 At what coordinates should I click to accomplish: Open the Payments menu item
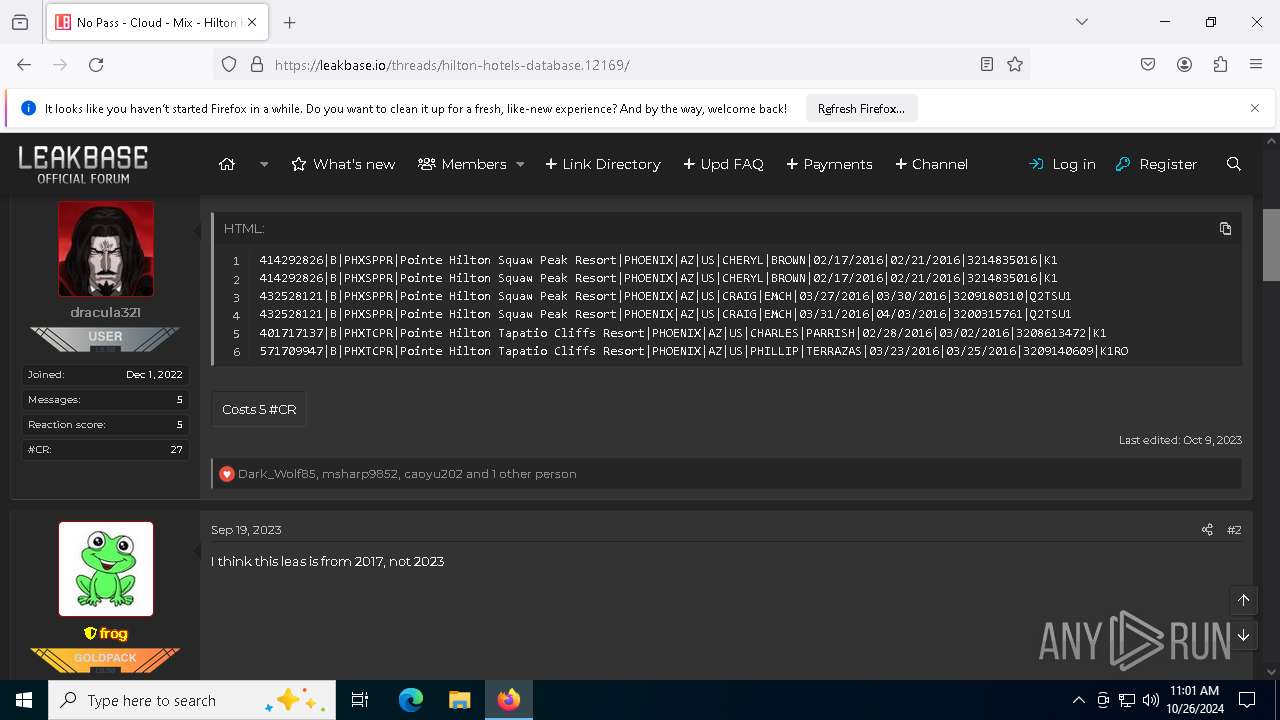point(829,164)
